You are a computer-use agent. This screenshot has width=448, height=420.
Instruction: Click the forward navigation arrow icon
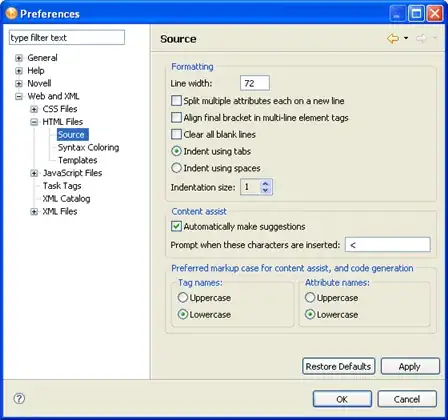pyautogui.click(x=421, y=39)
